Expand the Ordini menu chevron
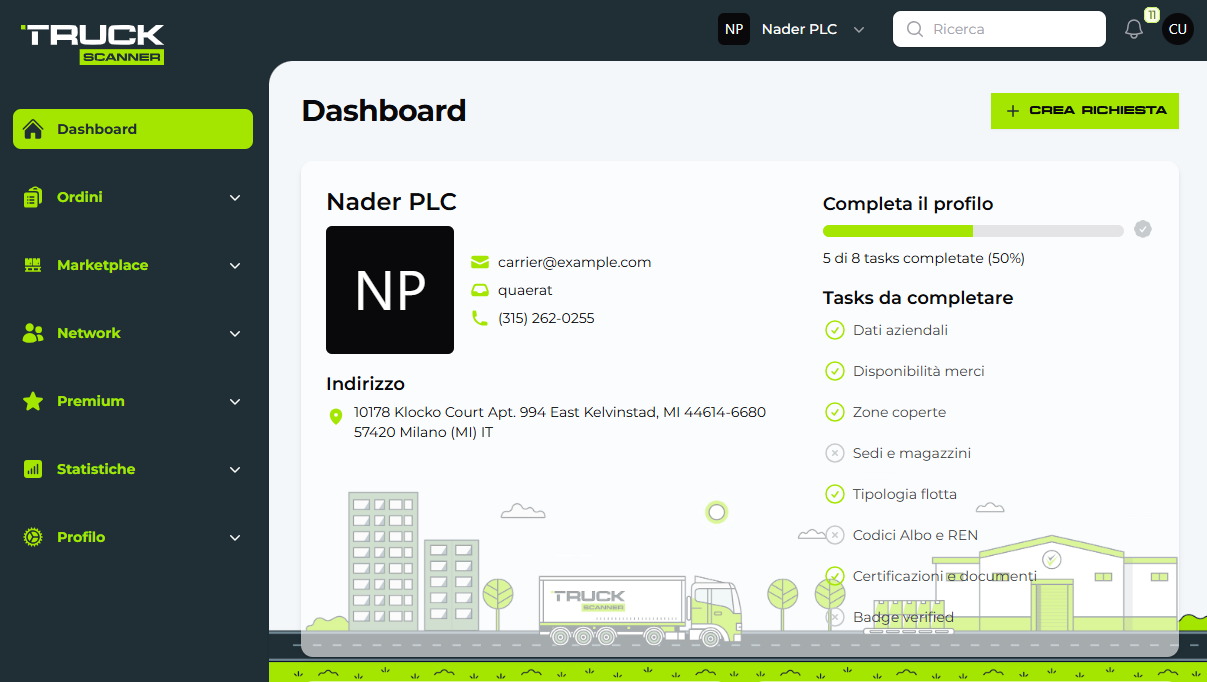The height and width of the screenshot is (682, 1207). pos(235,198)
